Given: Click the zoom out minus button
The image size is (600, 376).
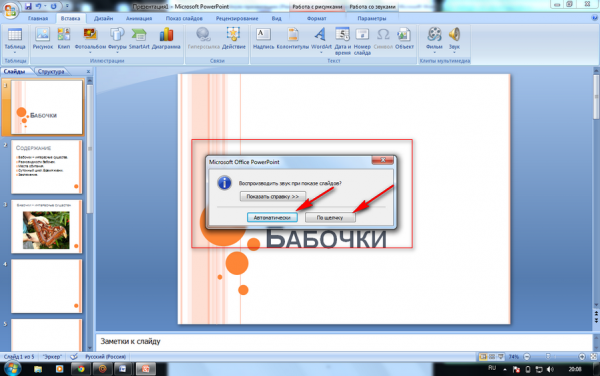Looking at the screenshot, I should [x=527, y=356].
